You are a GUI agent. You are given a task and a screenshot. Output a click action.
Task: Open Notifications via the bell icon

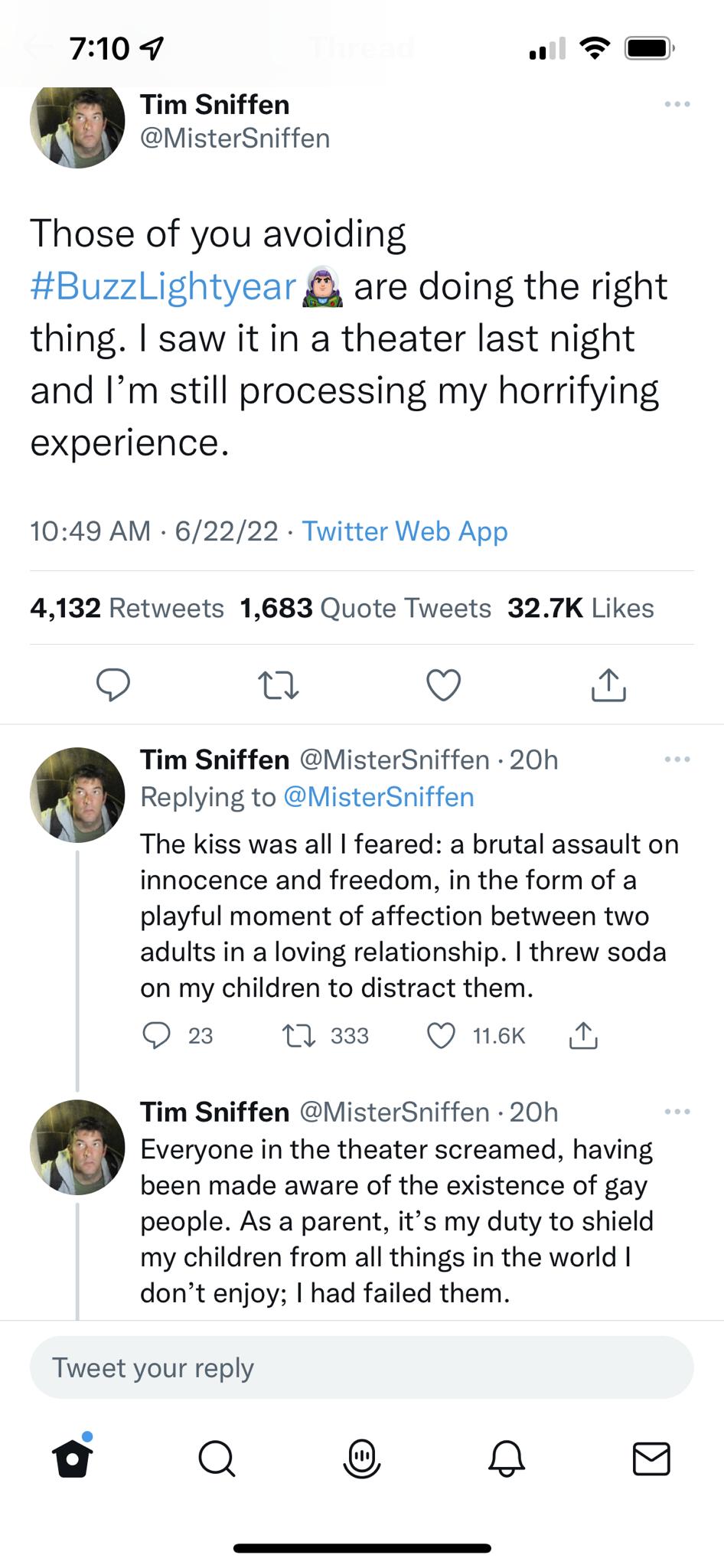click(506, 1459)
